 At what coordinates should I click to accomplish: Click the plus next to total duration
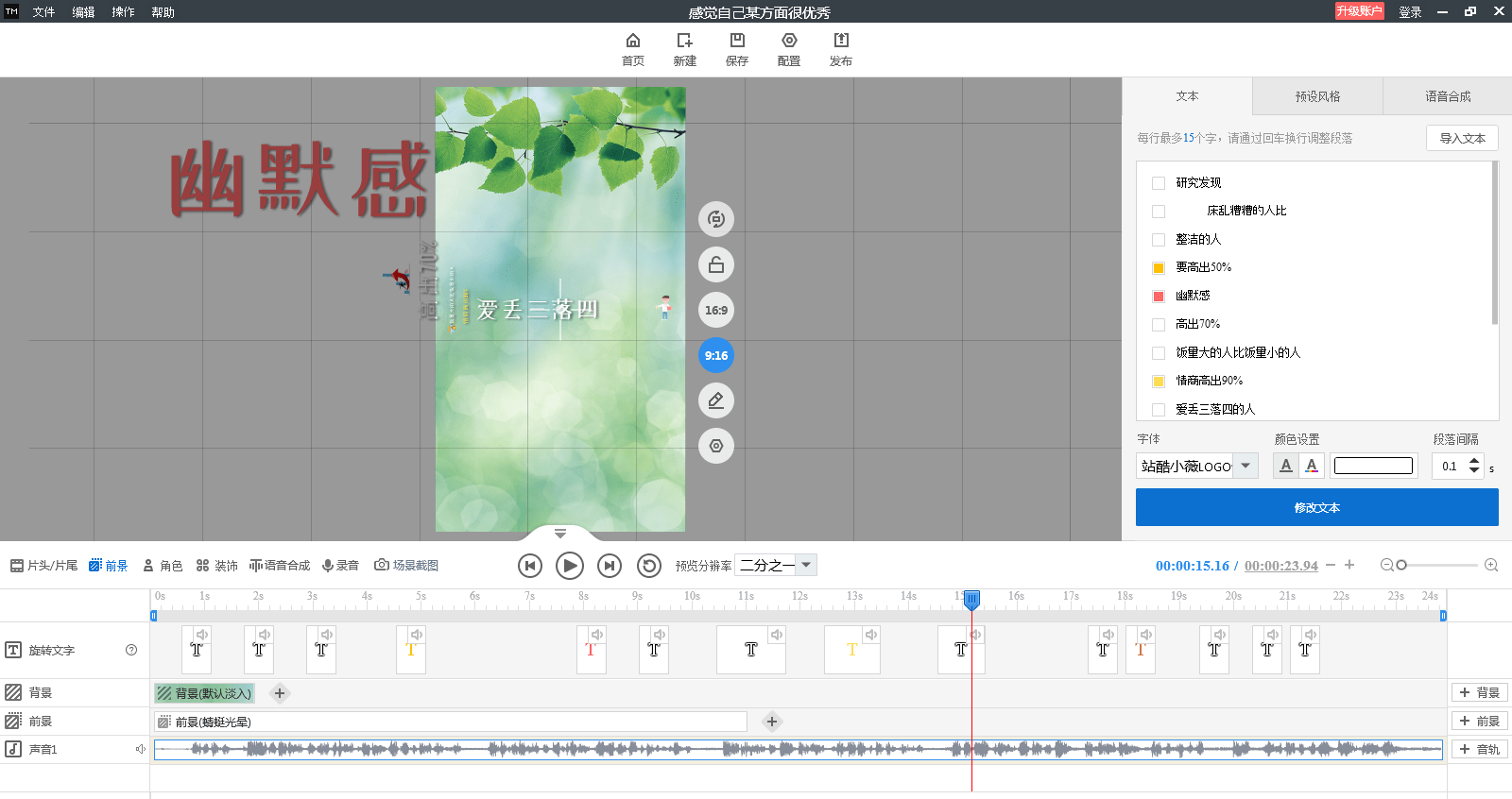(x=1349, y=565)
